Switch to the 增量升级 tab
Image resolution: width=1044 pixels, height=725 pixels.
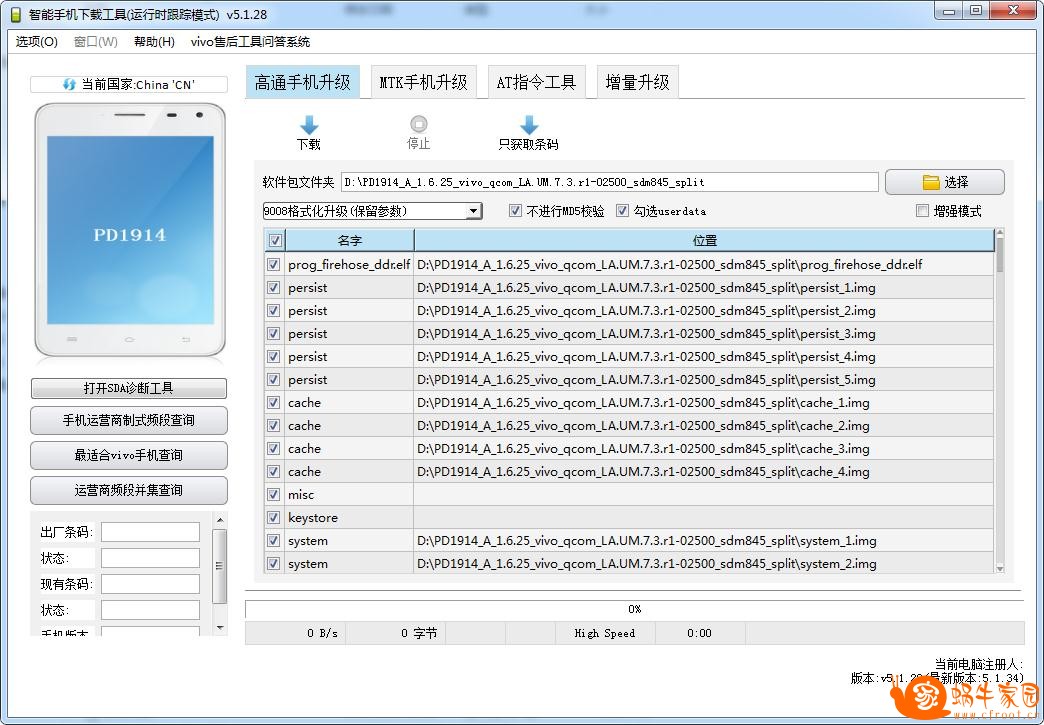click(x=637, y=82)
